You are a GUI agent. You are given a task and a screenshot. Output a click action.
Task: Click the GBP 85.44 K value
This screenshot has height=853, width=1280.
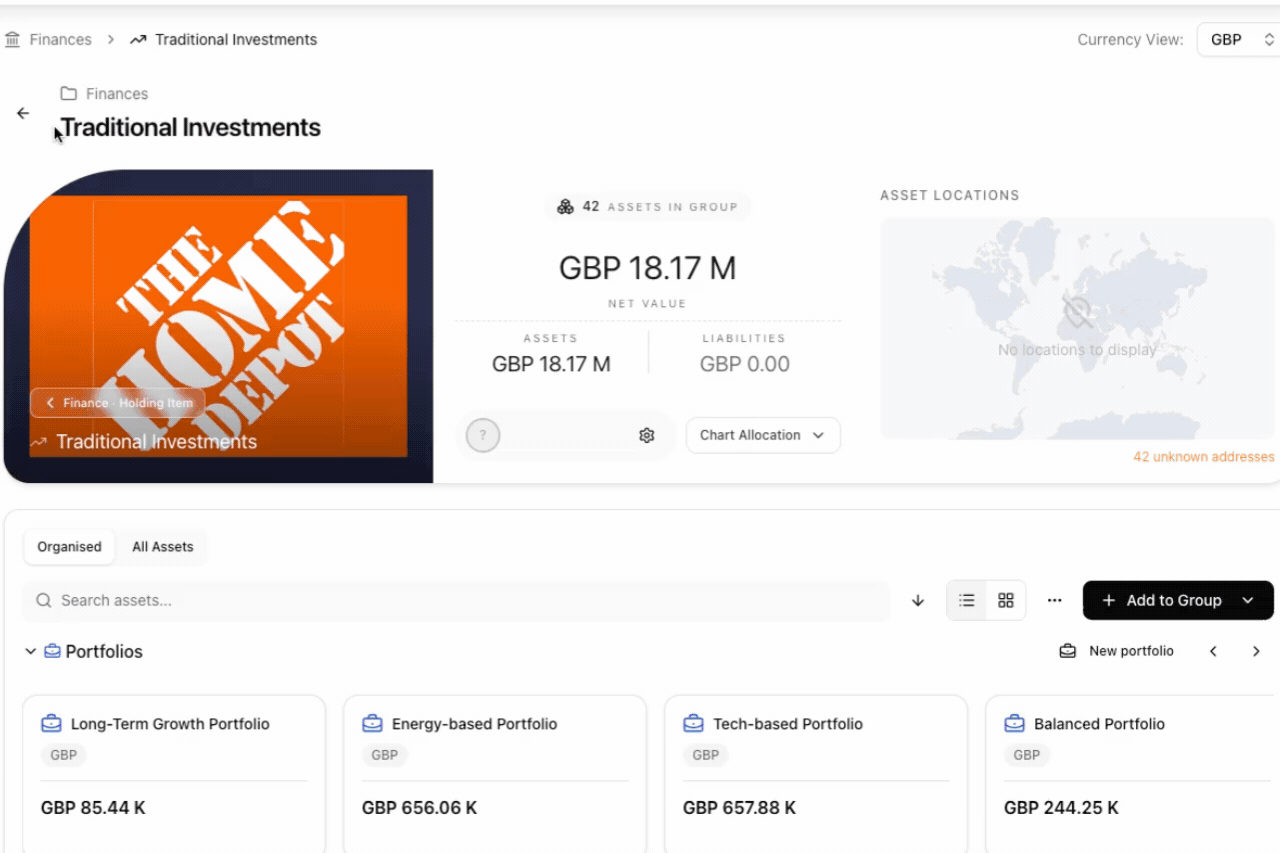[93, 808]
